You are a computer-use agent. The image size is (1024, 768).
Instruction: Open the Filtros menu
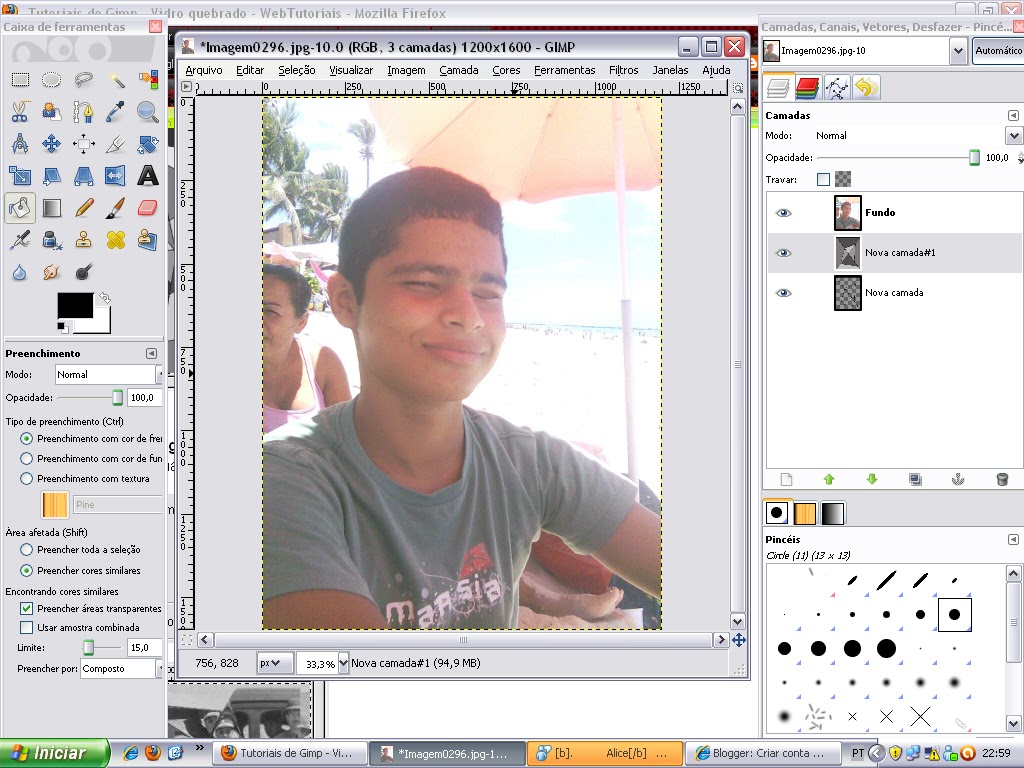624,70
